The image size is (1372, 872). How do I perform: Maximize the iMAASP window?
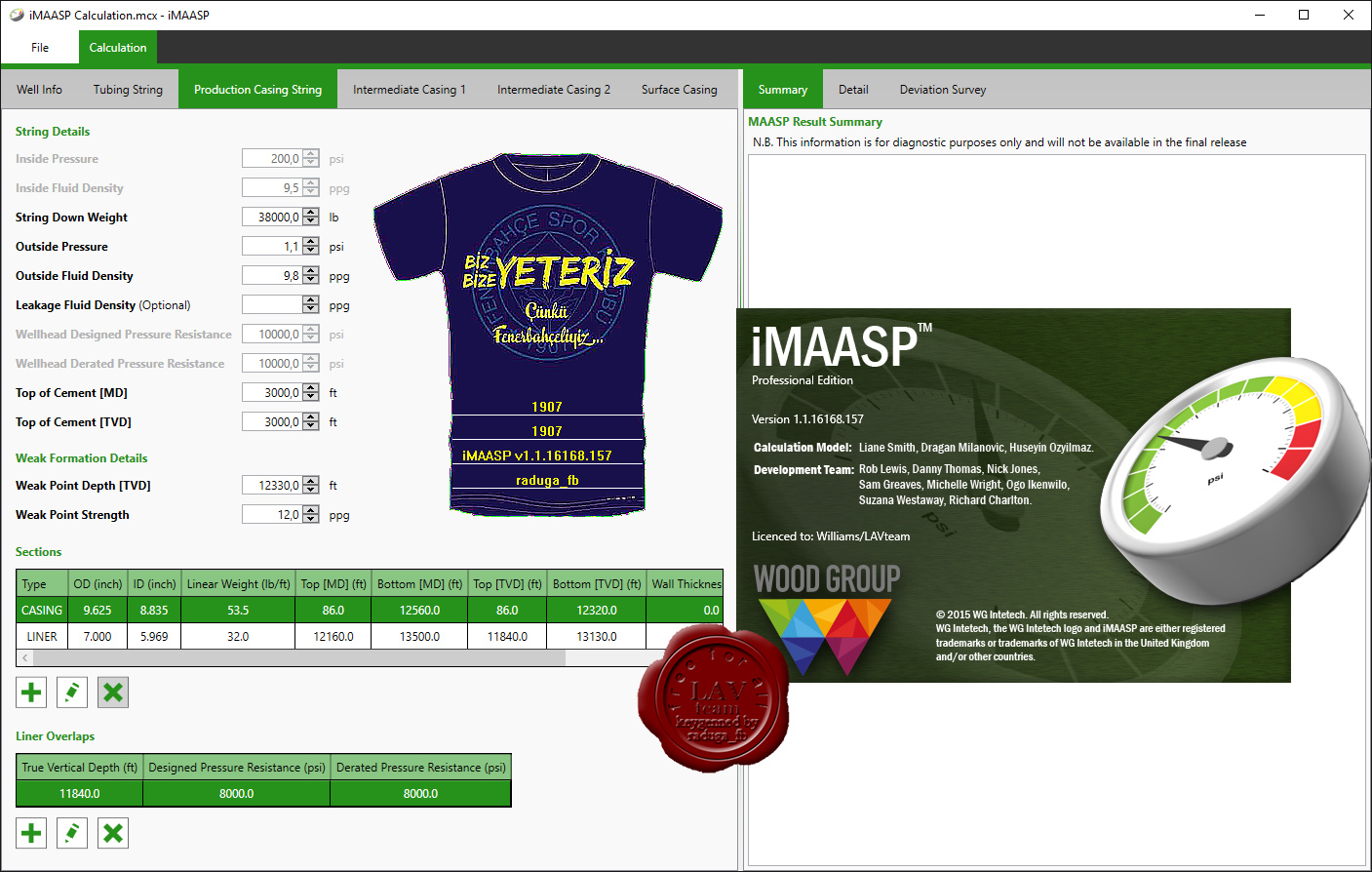[1304, 15]
